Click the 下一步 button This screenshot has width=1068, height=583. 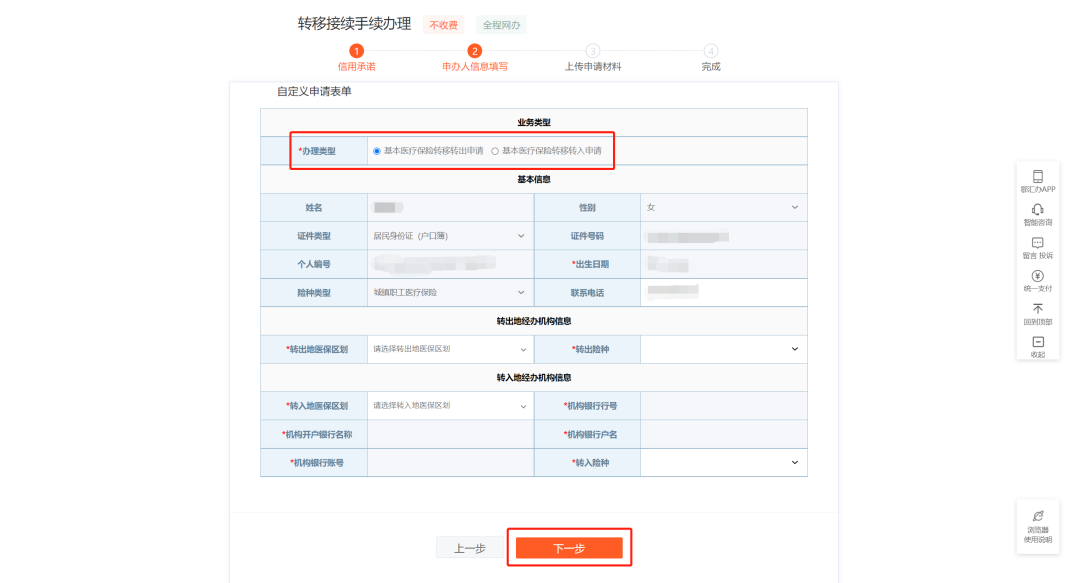click(569, 548)
